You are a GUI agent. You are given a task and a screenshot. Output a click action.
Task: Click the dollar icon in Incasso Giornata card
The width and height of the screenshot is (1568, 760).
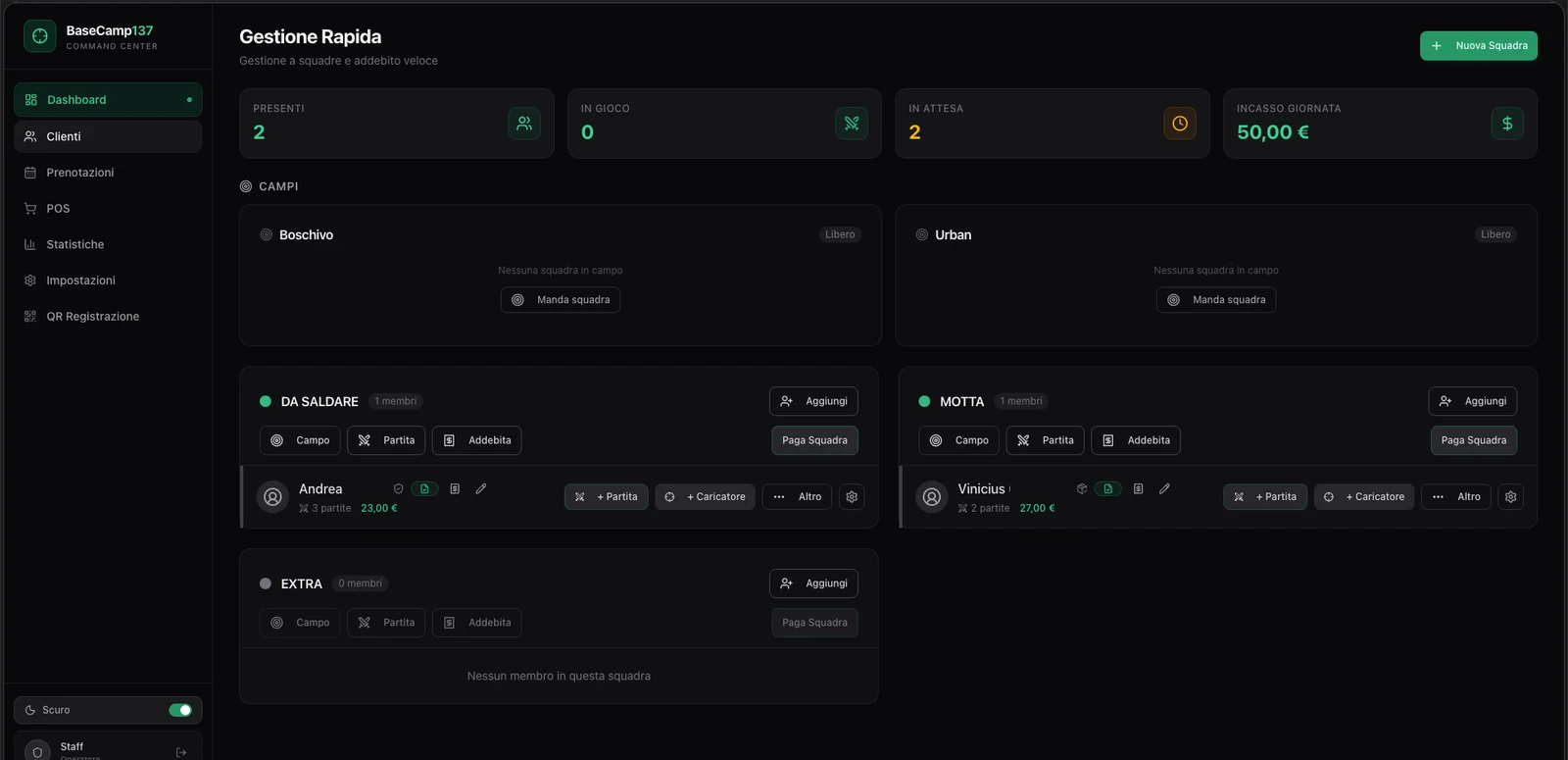1507,124
